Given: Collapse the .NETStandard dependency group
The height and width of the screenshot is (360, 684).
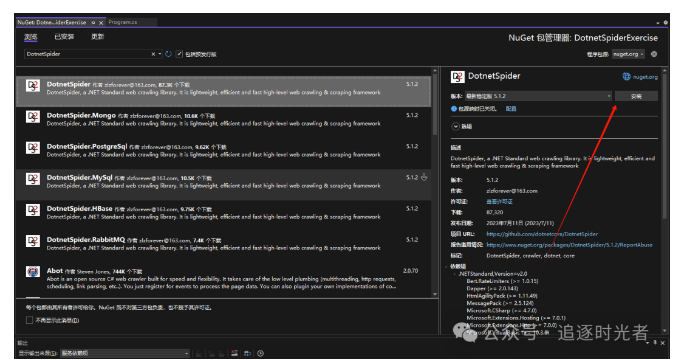Looking at the screenshot, I should [454, 274].
